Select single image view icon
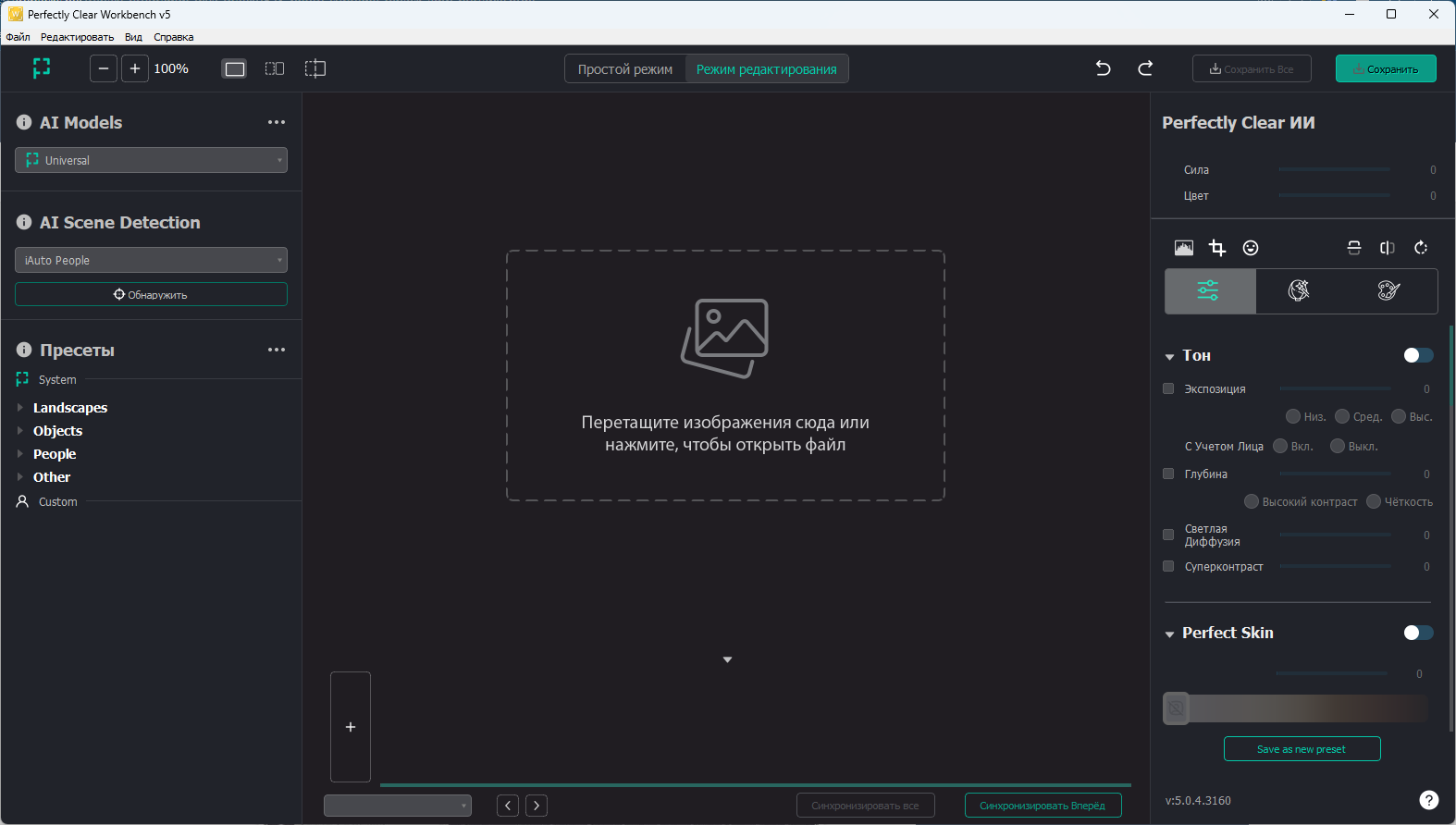Viewport: 1456px width, 825px height. pos(235,68)
